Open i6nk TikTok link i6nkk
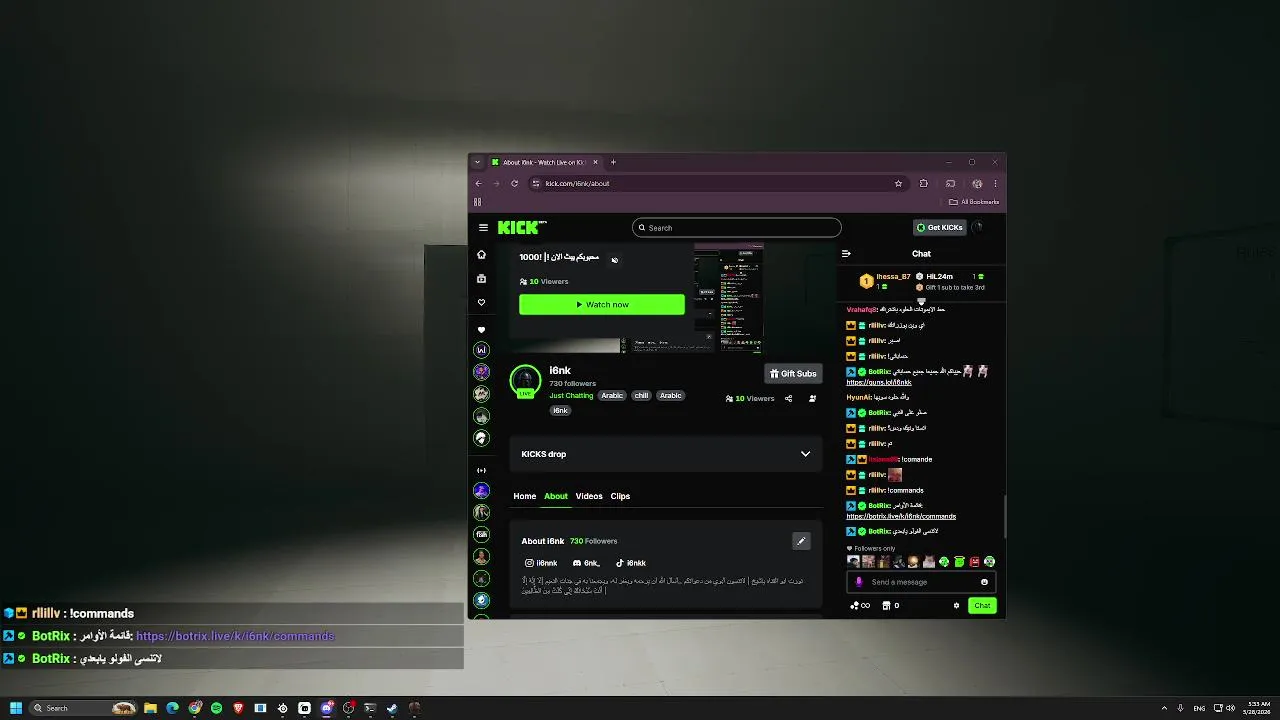The image size is (1280, 720). click(x=631, y=563)
